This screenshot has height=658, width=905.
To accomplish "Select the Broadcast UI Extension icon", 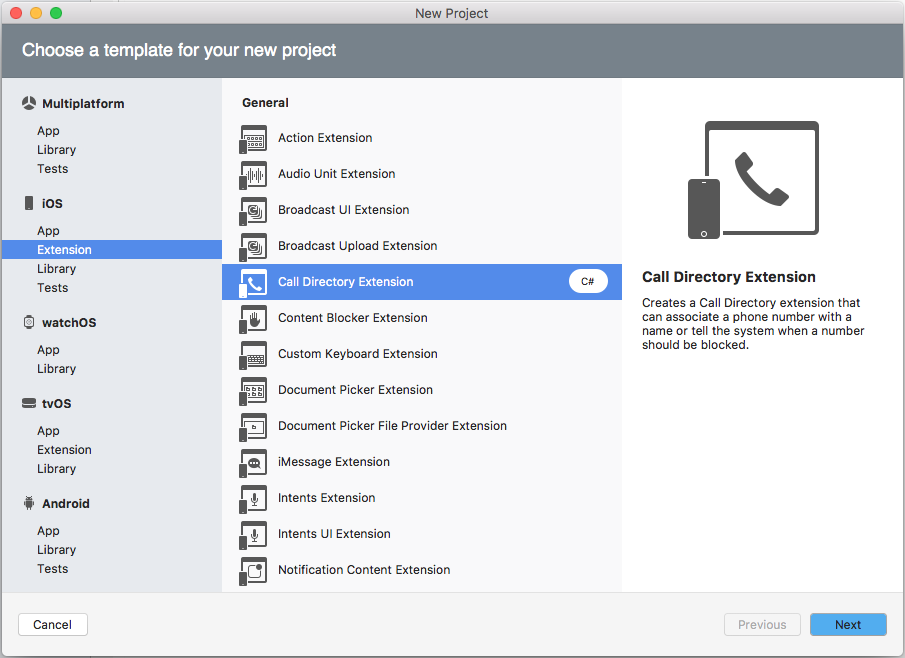I will [254, 210].
